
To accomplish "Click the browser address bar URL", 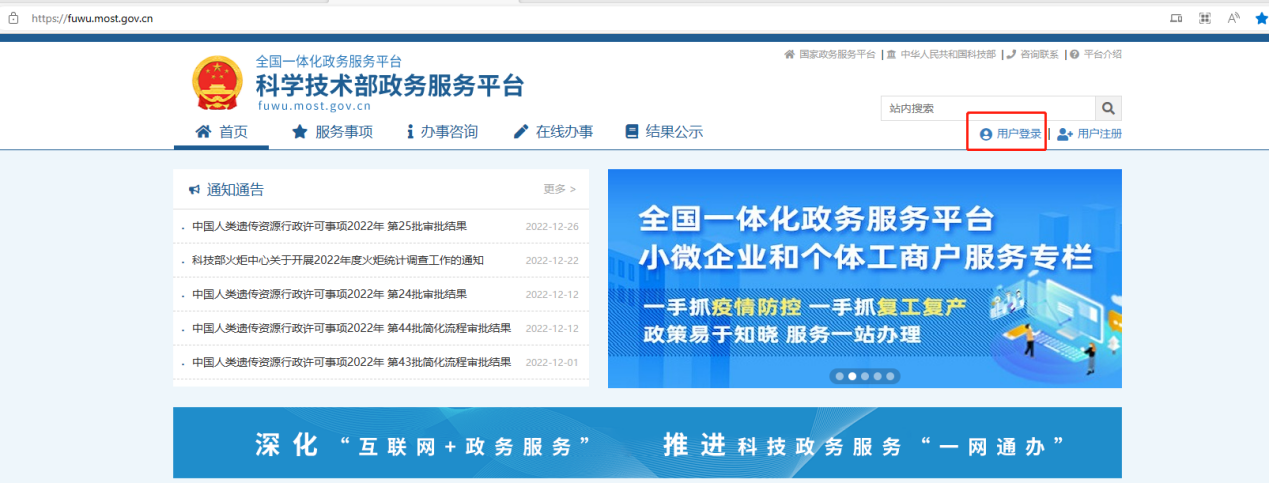I will (92, 18).
